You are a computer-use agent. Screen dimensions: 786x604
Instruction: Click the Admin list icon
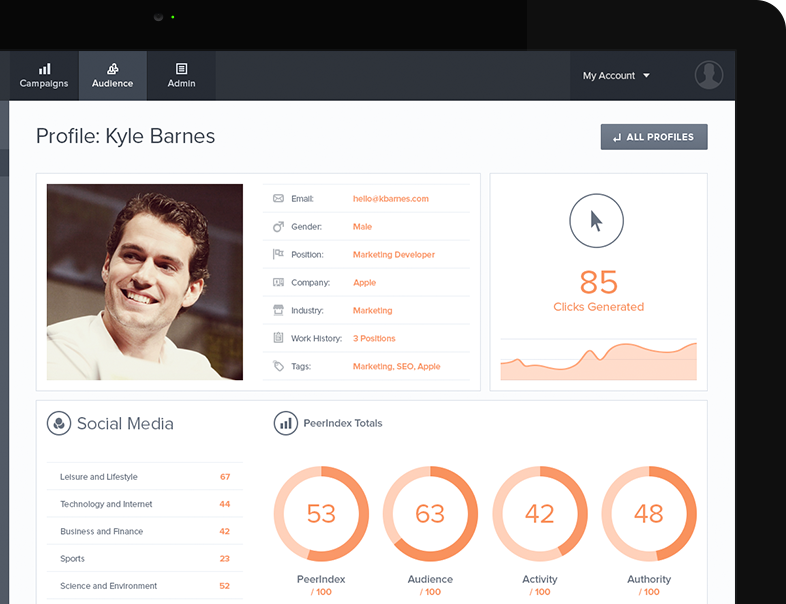click(181, 68)
